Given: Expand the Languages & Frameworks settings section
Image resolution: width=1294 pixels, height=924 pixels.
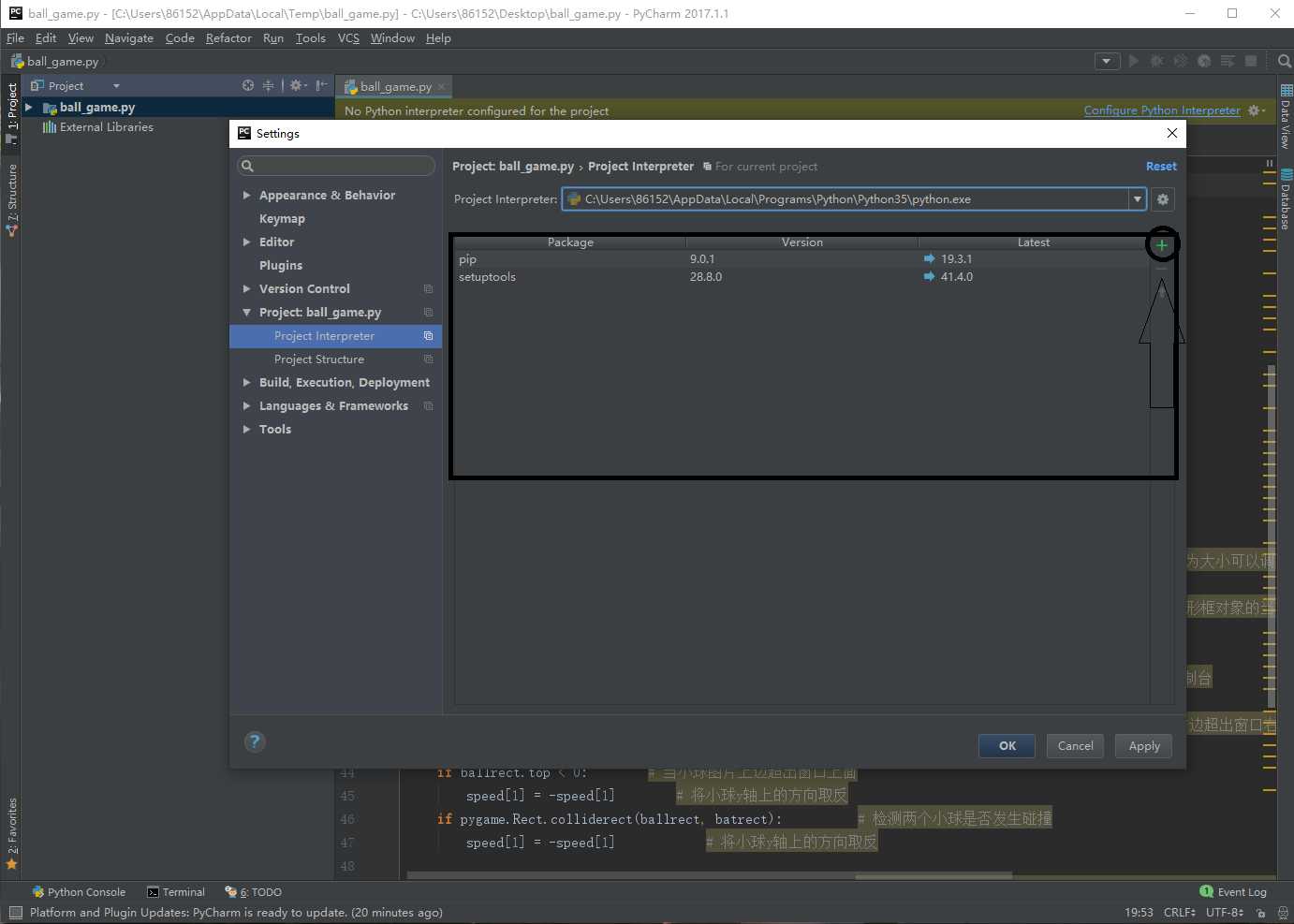Looking at the screenshot, I should (x=246, y=406).
